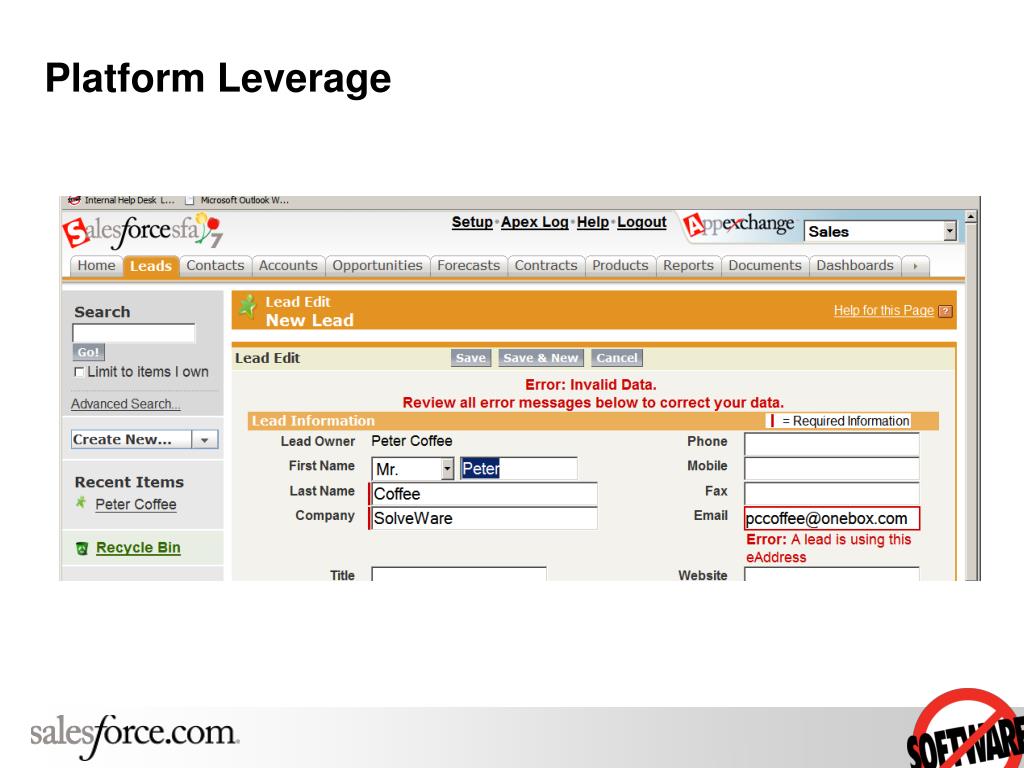Click the Mobile input field
The image size is (1024, 768).
(831, 468)
